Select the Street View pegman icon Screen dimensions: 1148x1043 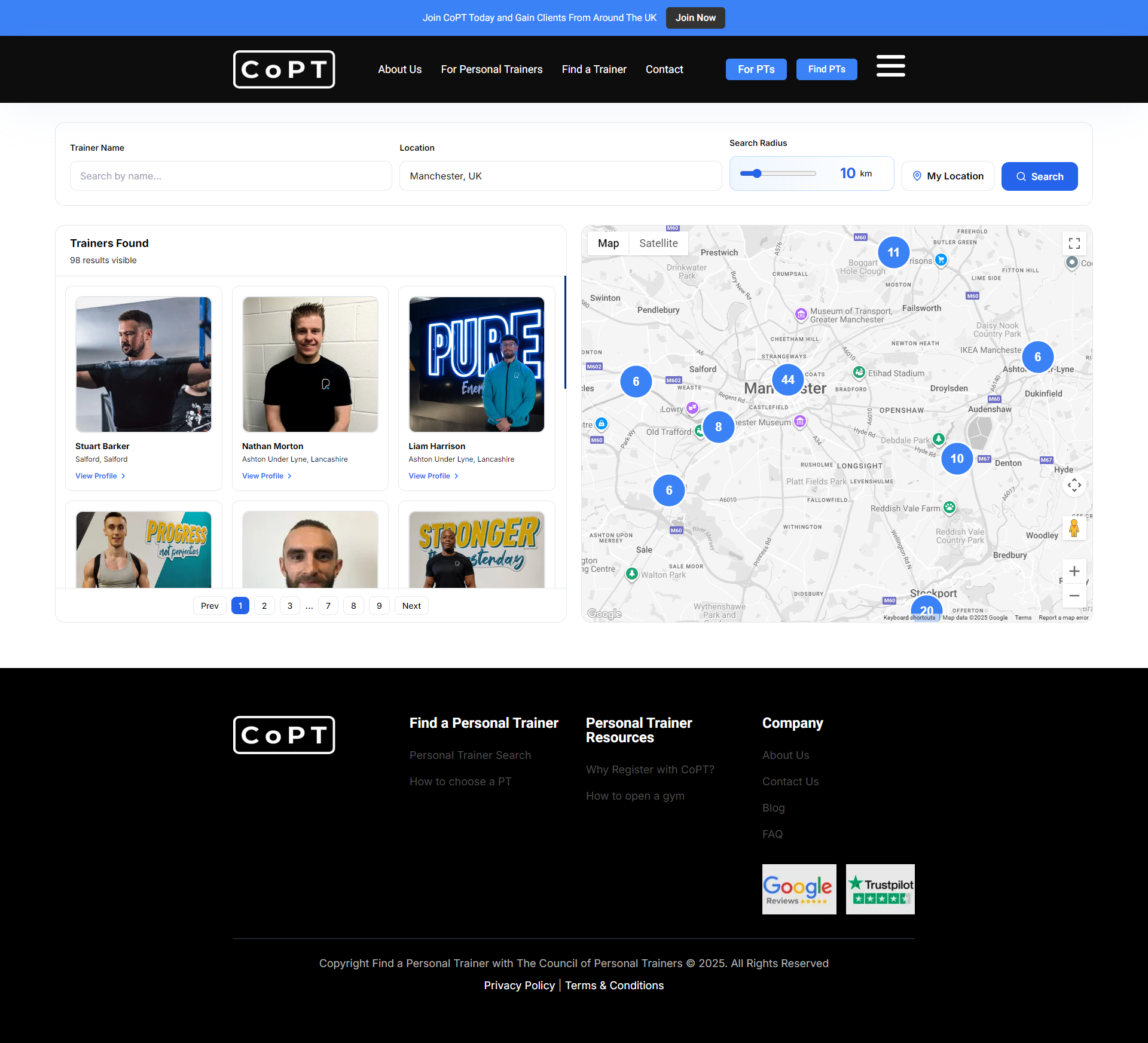point(1074,528)
